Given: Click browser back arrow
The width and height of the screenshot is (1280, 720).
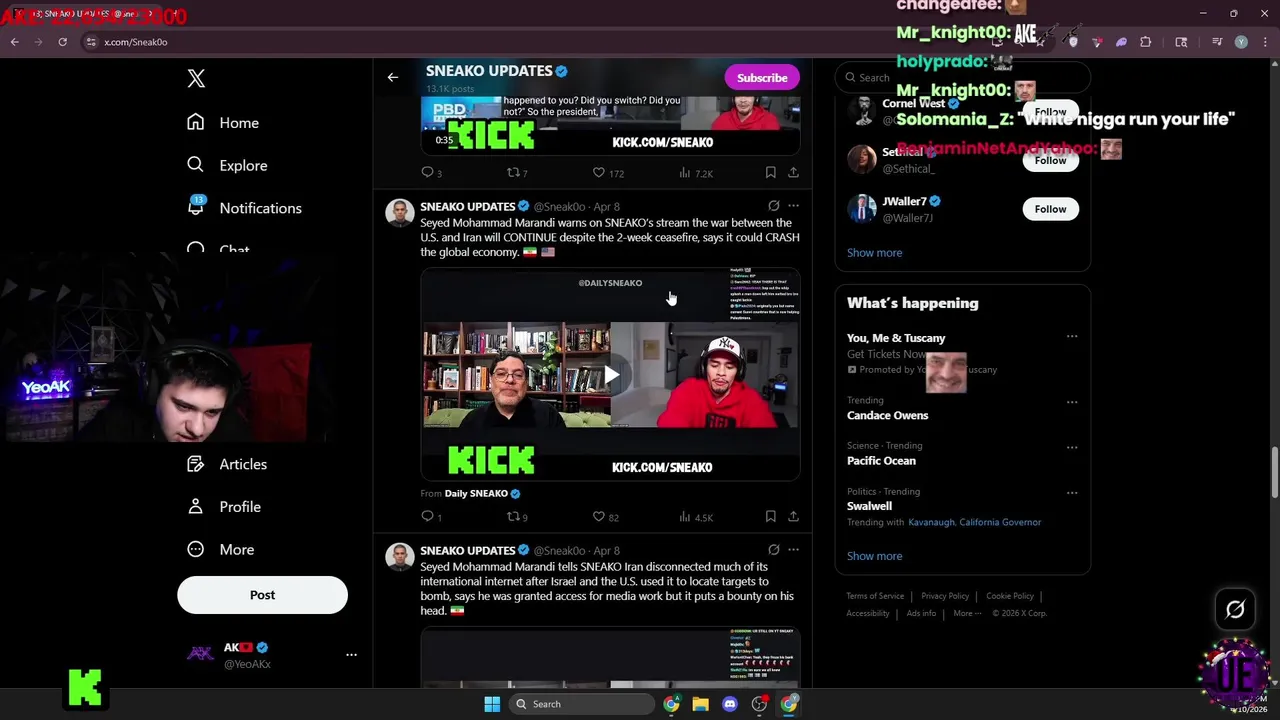Looking at the screenshot, I should pyautogui.click(x=15, y=42).
